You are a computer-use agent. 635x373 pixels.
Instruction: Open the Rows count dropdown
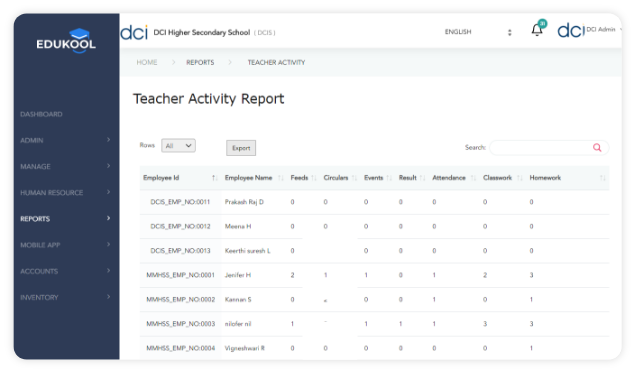click(178, 146)
